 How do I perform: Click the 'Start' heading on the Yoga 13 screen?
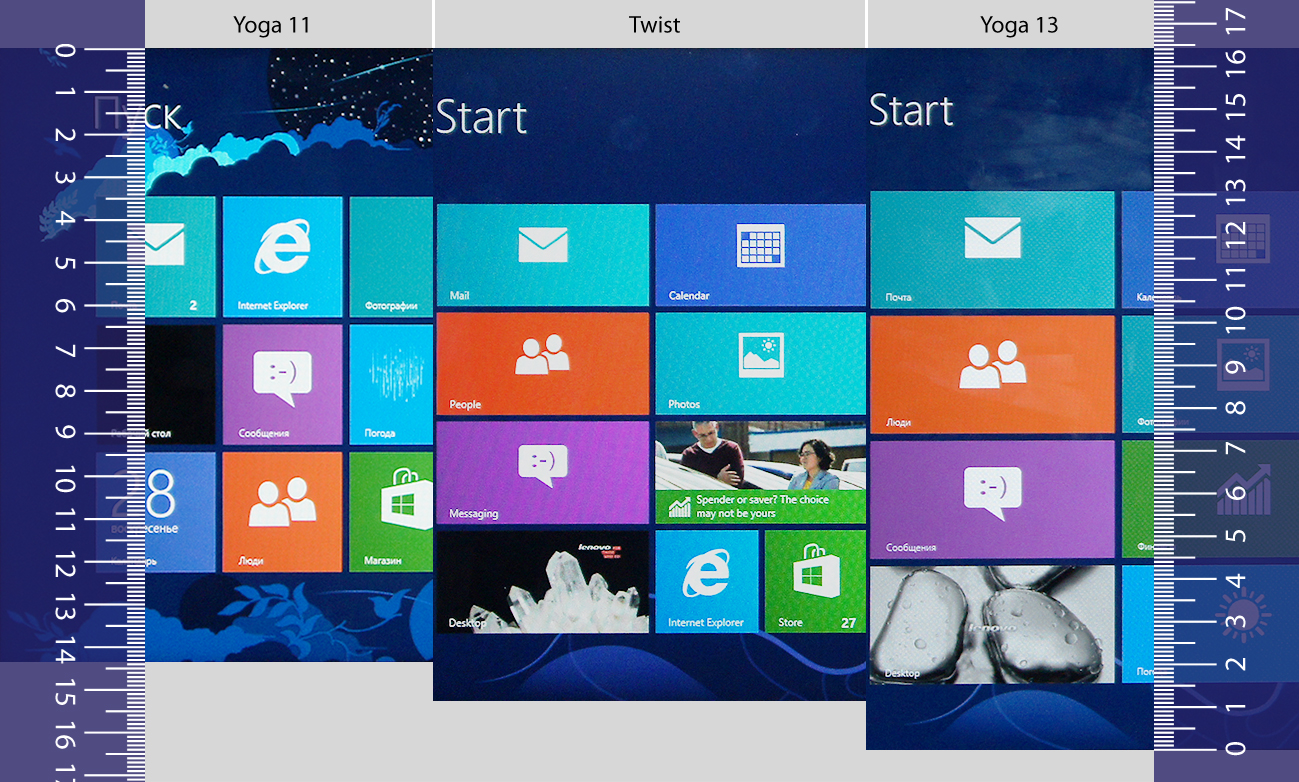tap(912, 110)
